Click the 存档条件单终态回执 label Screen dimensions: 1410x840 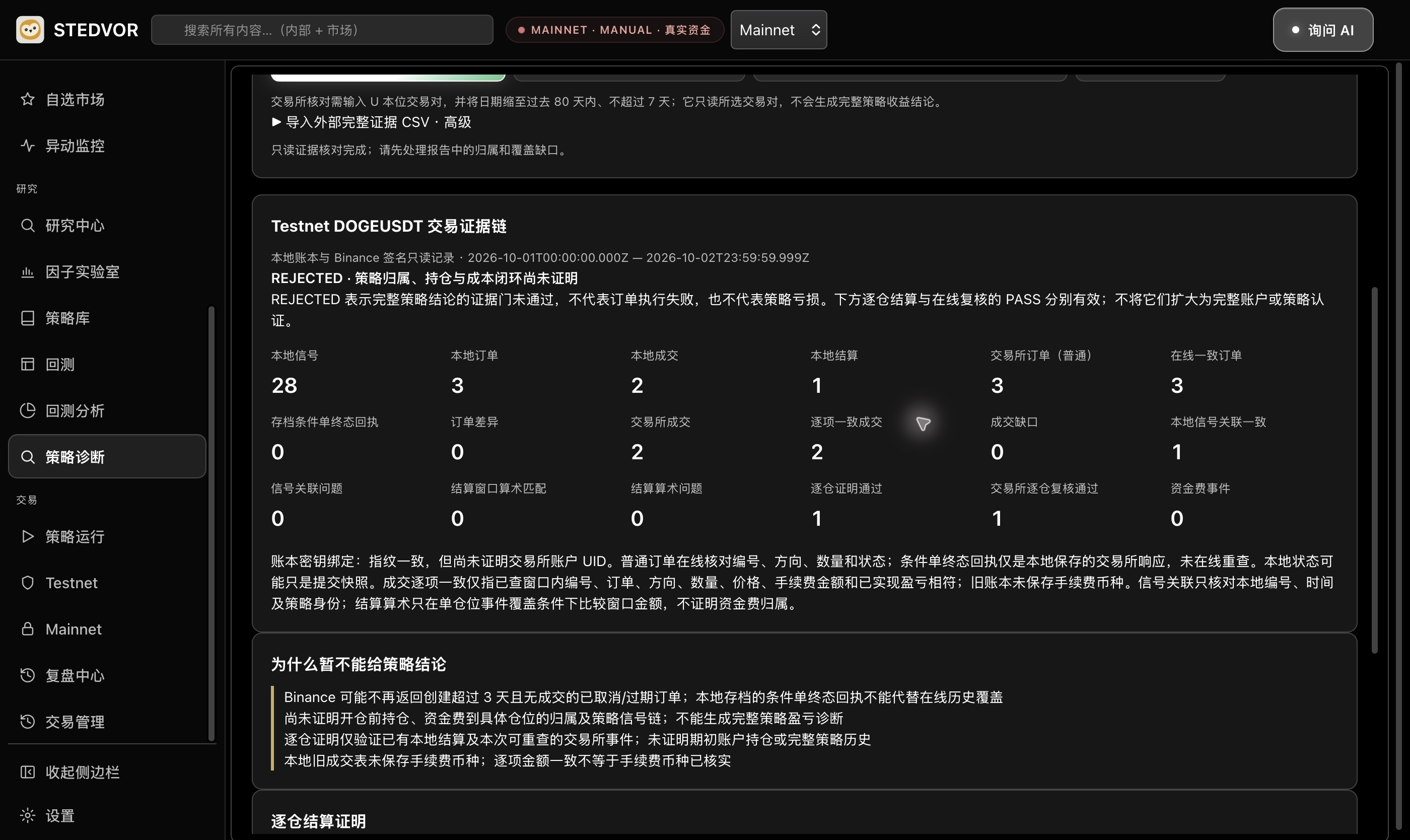[x=324, y=422]
